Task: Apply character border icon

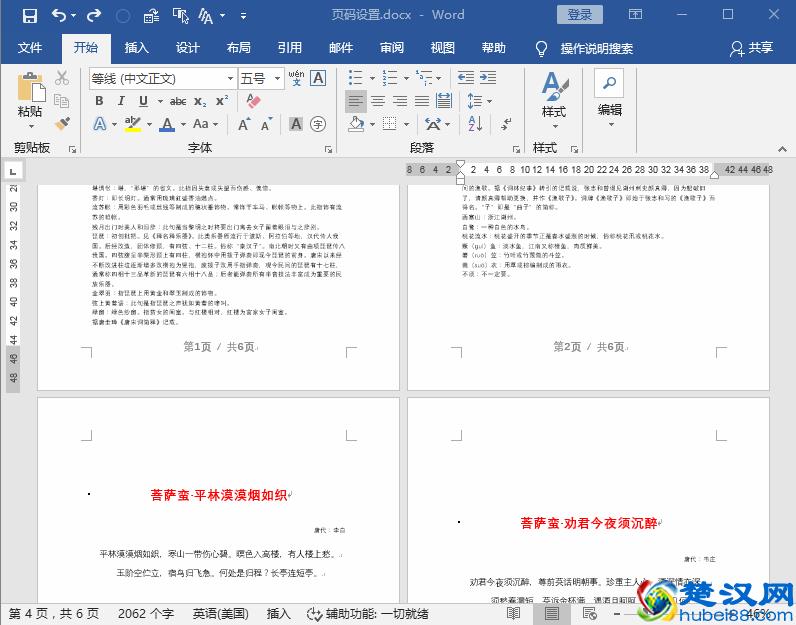Action: [318, 78]
